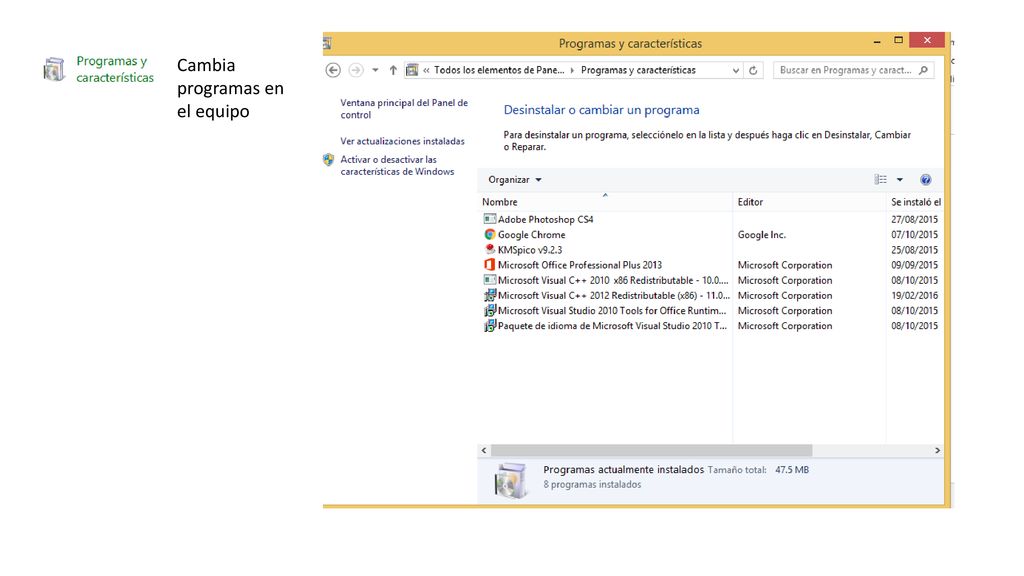The width and height of the screenshot is (1024, 576).
Task: Click 8 programas instalados status text
Action: 592,485
